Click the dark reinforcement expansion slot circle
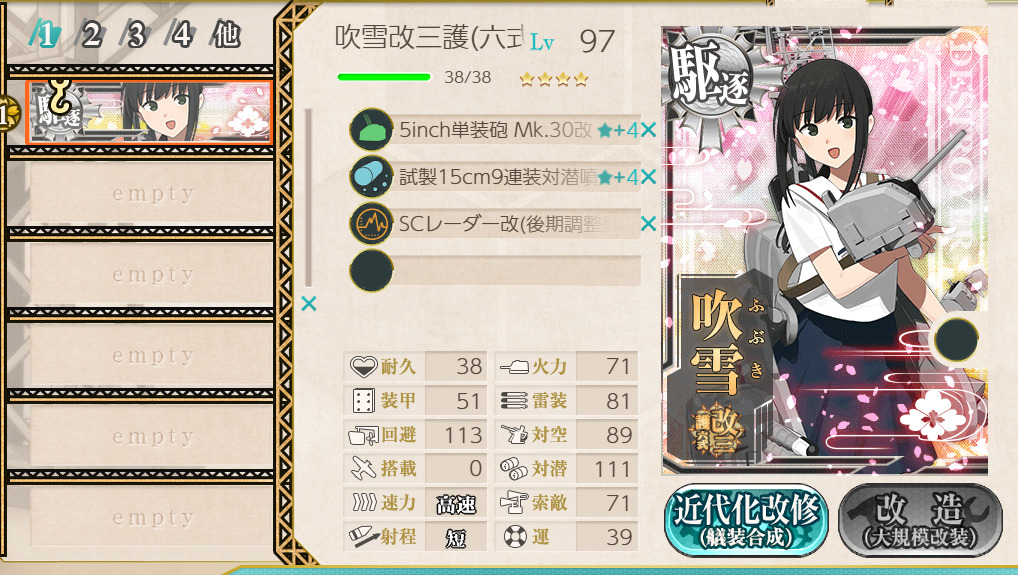The image size is (1018, 575). [956, 339]
